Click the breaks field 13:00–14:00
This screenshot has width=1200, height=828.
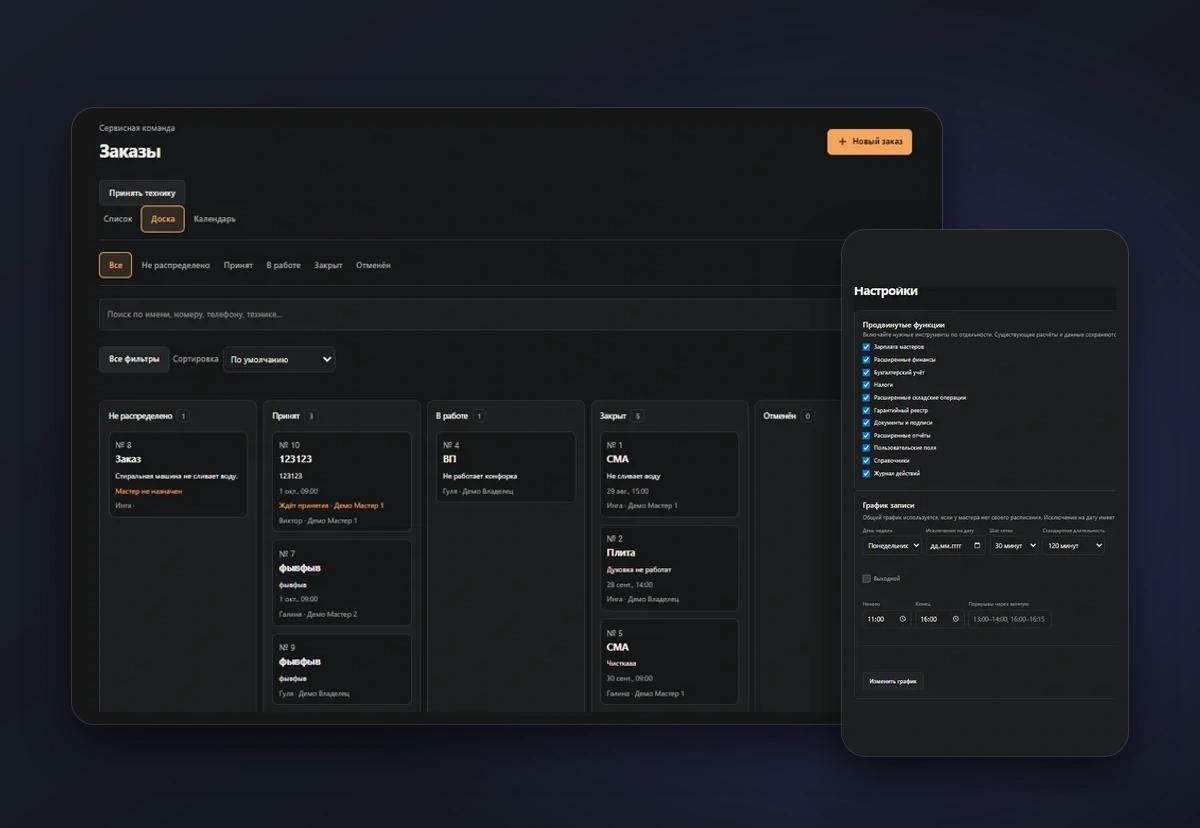click(x=1009, y=619)
